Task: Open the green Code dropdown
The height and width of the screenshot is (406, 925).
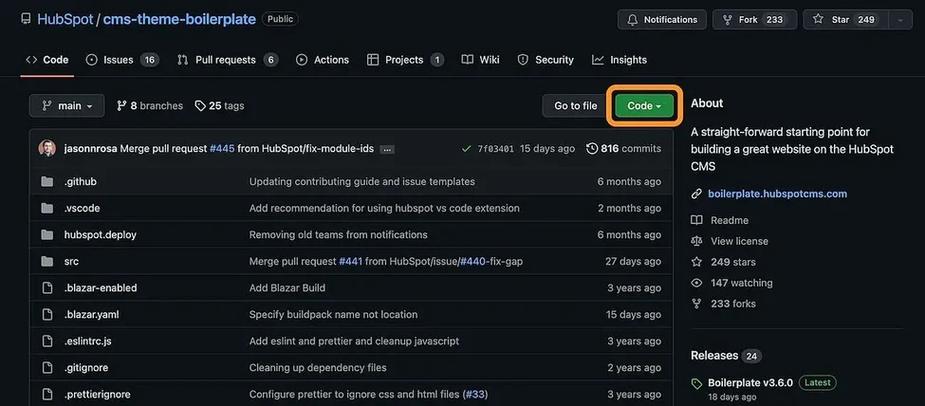Action: tap(644, 106)
